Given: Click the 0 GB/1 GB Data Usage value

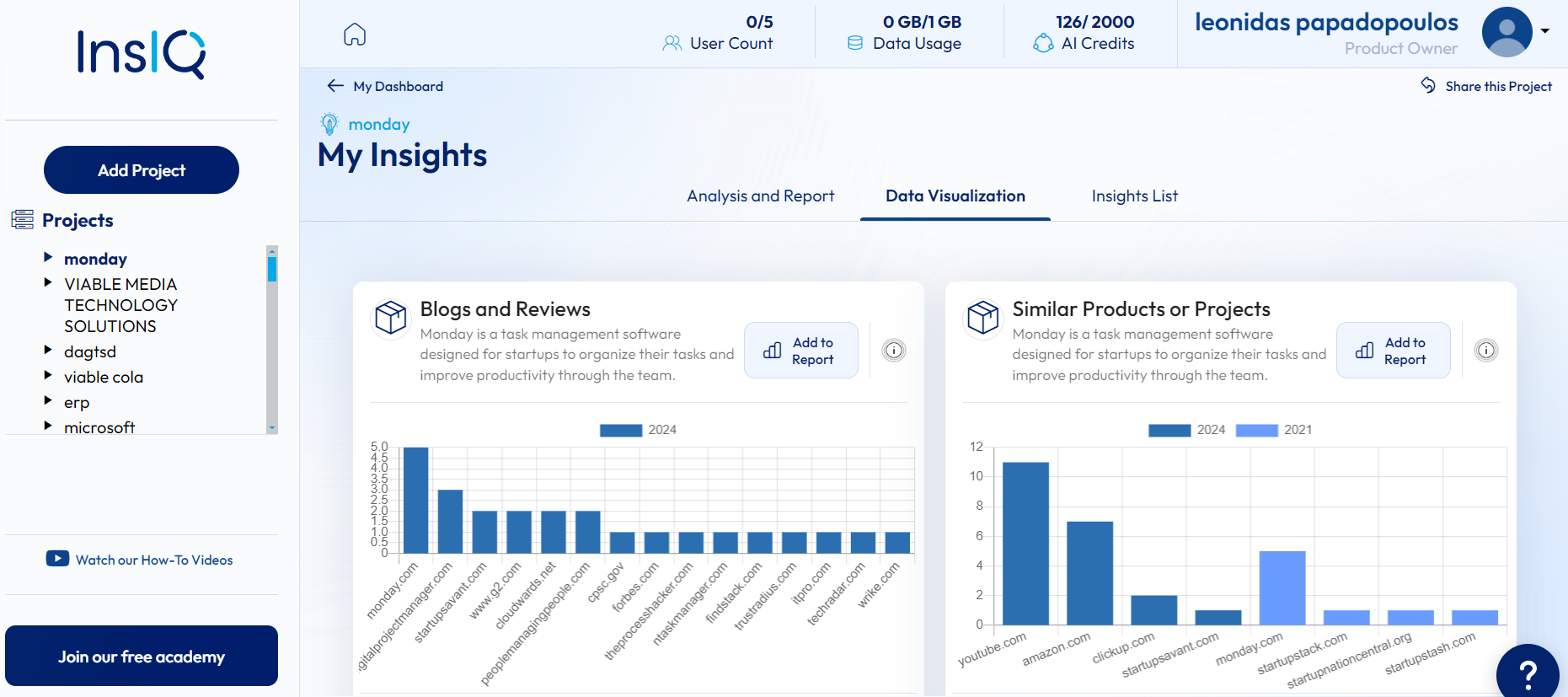Looking at the screenshot, I should [x=922, y=22].
